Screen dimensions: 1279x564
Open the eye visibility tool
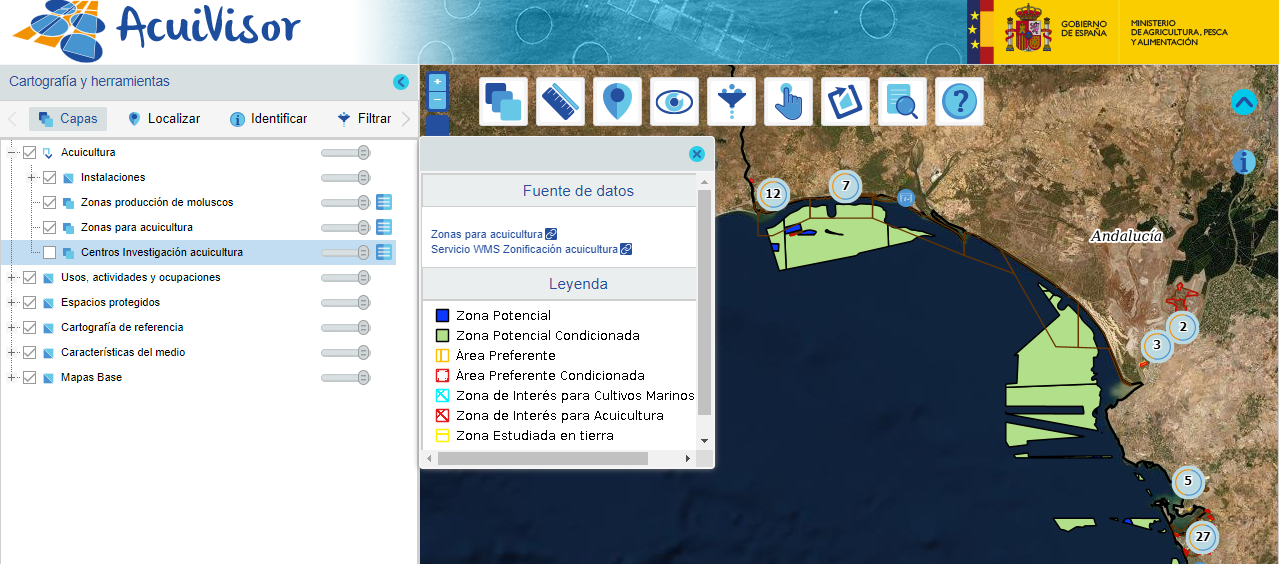click(674, 101)
